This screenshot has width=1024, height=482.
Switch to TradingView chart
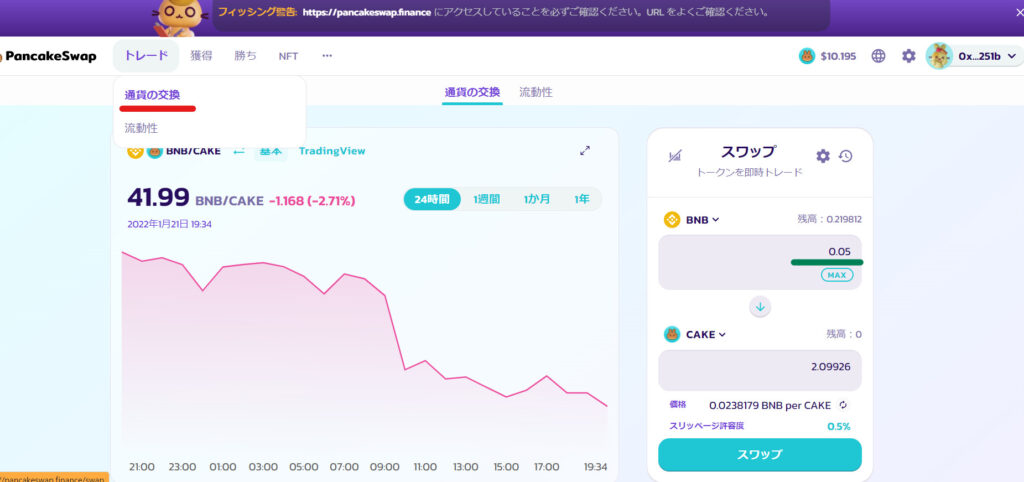pos(332,151)
